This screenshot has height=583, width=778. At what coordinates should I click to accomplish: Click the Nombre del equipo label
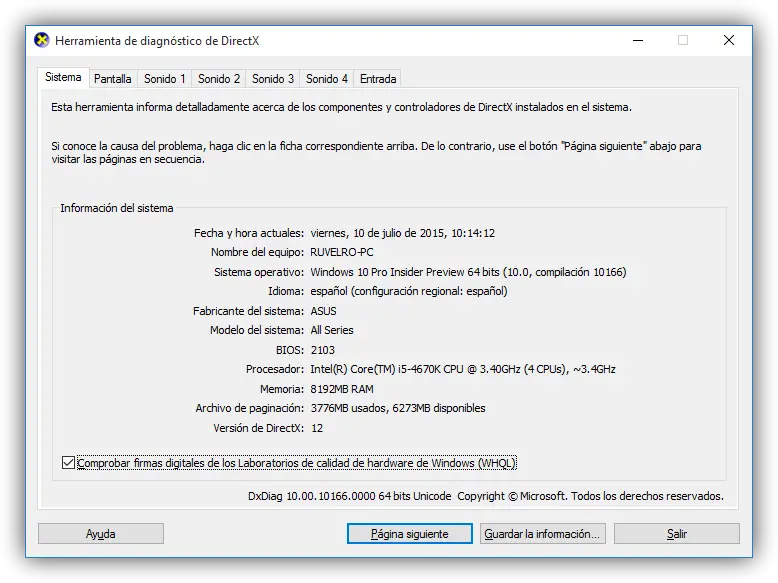pos(258,252)
